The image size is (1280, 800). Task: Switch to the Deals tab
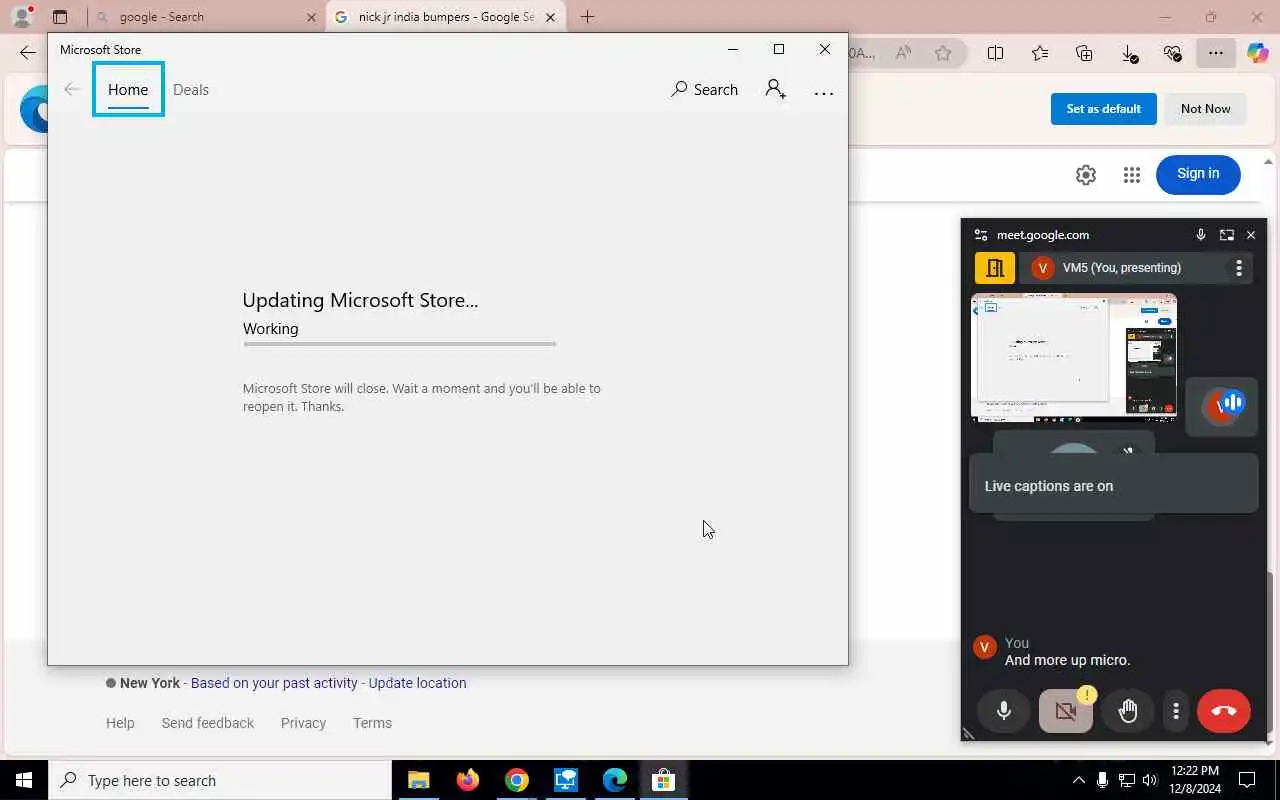pos(191,89)
